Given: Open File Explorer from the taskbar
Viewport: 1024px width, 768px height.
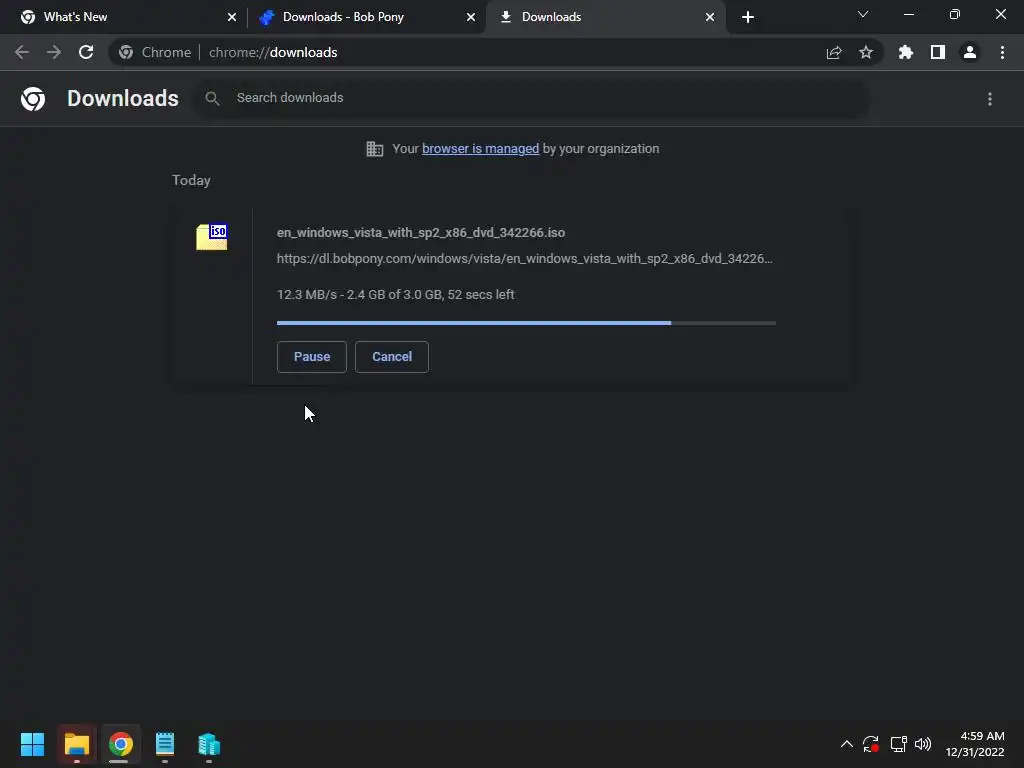Looking at the screenshot, I should pyautogui.click(x=76, y=744).
